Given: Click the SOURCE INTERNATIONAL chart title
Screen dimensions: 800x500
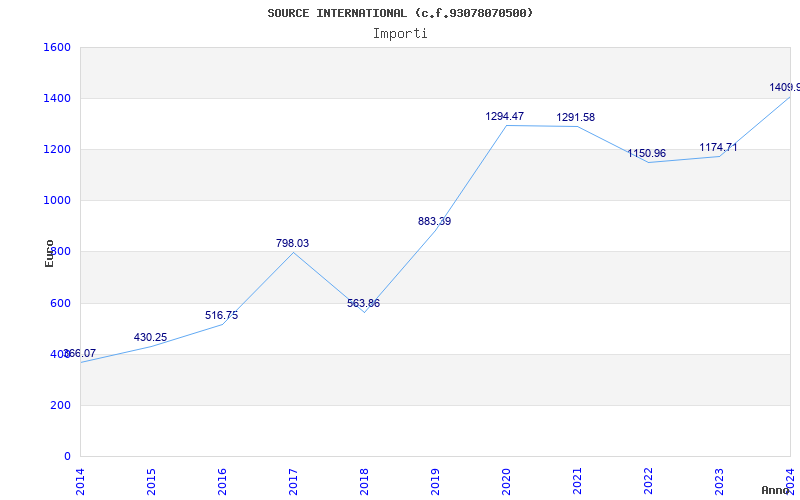Looking at the screenshot, I should (x=400, y=13).
